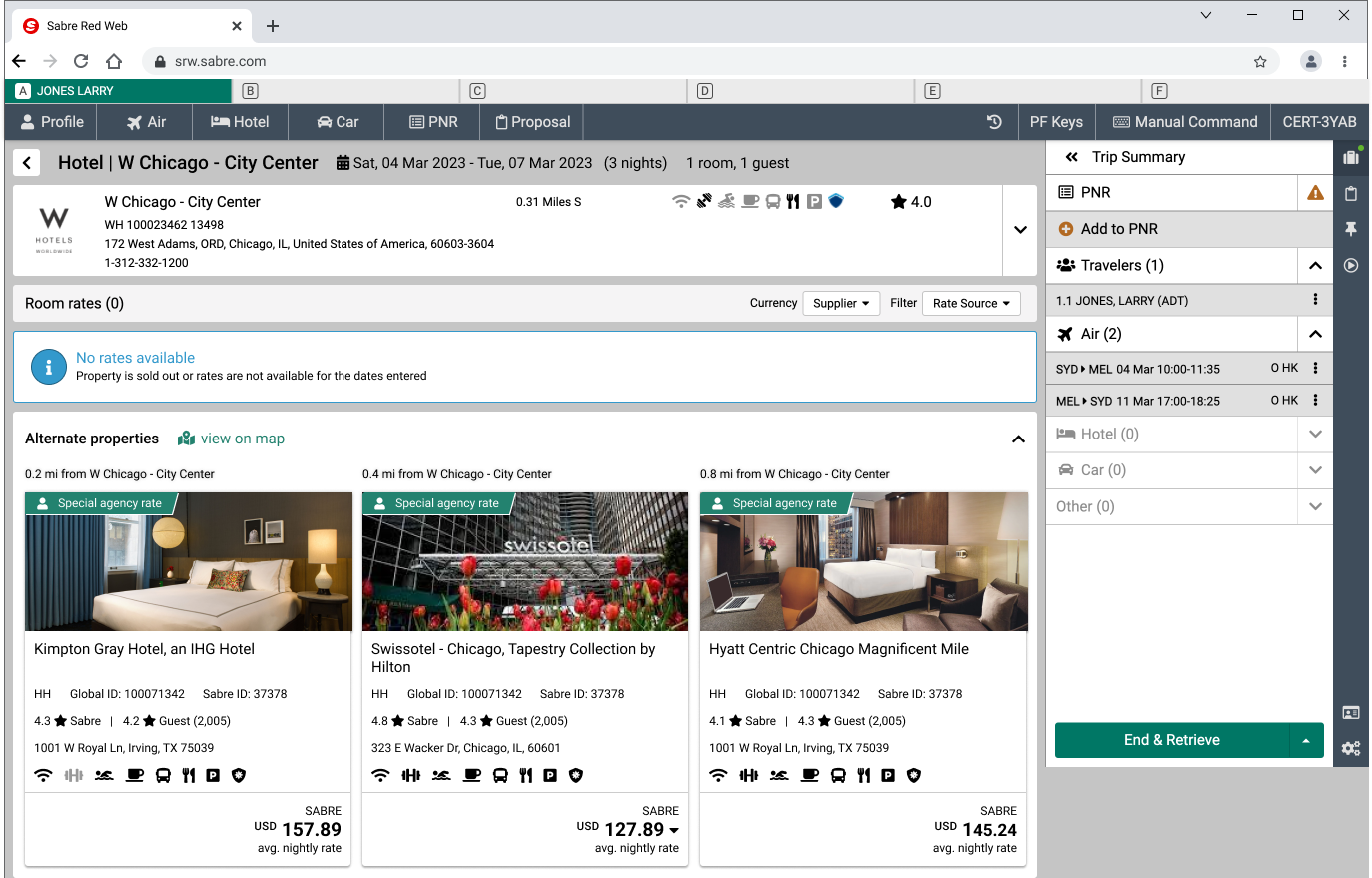Open the command history clock icon
Viewport: 1372px width, 878px height.
point(994,122)
